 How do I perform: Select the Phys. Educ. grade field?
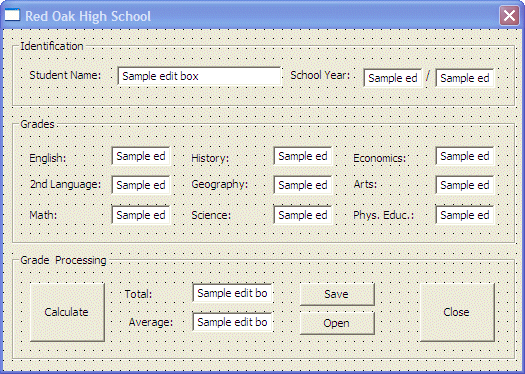coord(465,215)
